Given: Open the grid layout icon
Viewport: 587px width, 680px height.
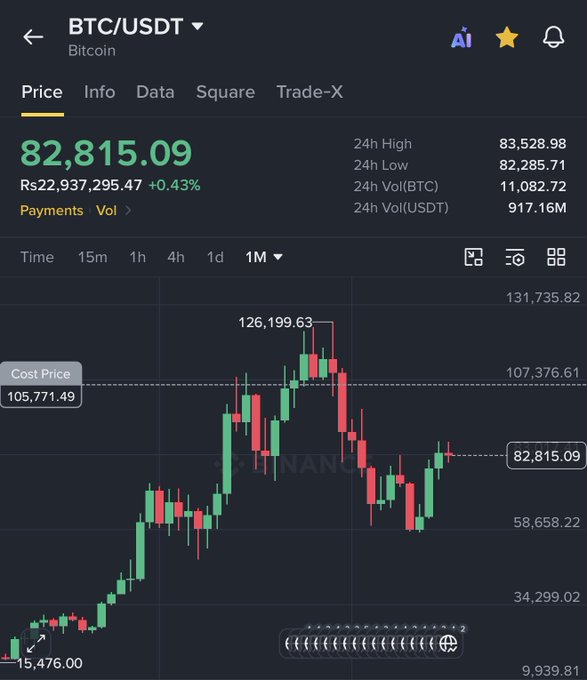Looking at the screenshot, I should tap(556, 257).
